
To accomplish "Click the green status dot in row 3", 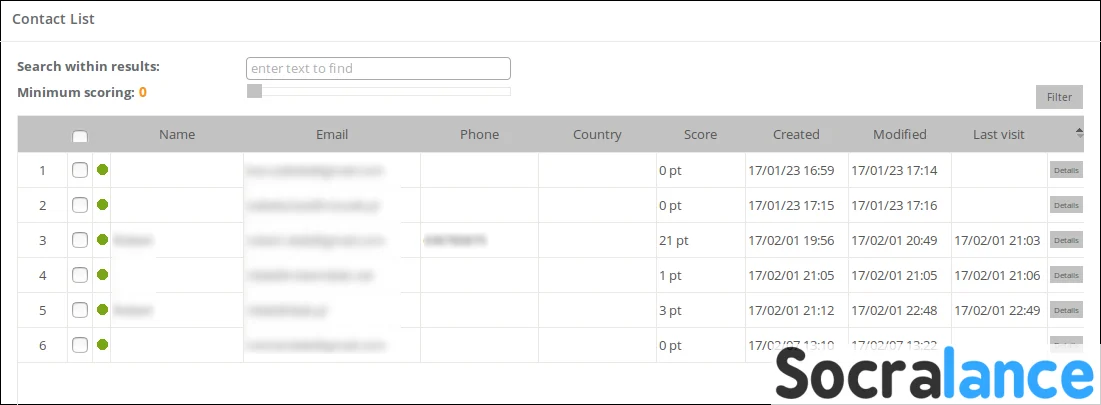I will coord(102,240).
